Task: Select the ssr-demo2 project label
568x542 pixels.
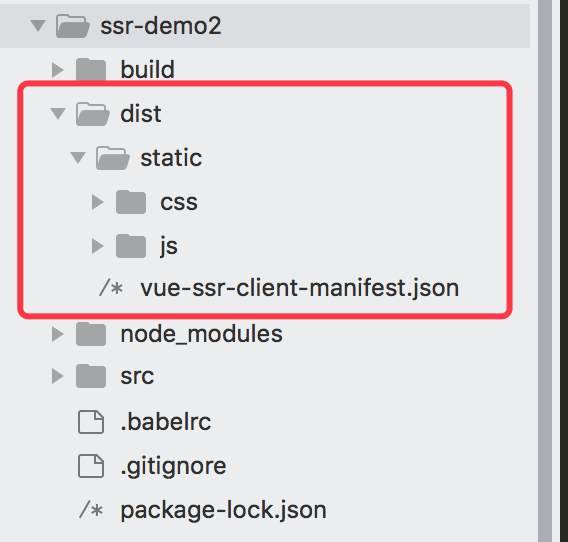Action: tap(160, 26)
